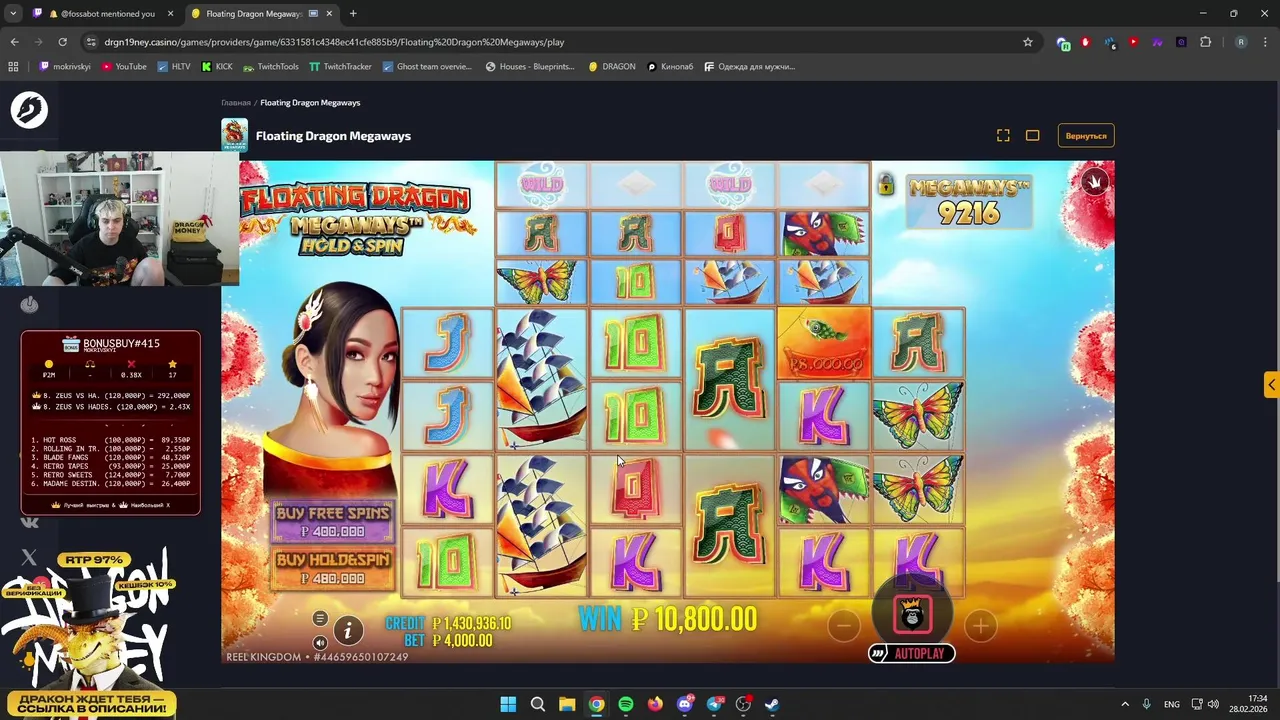Open the VK social link in sidebar
1280x720 pixels.
29,522
